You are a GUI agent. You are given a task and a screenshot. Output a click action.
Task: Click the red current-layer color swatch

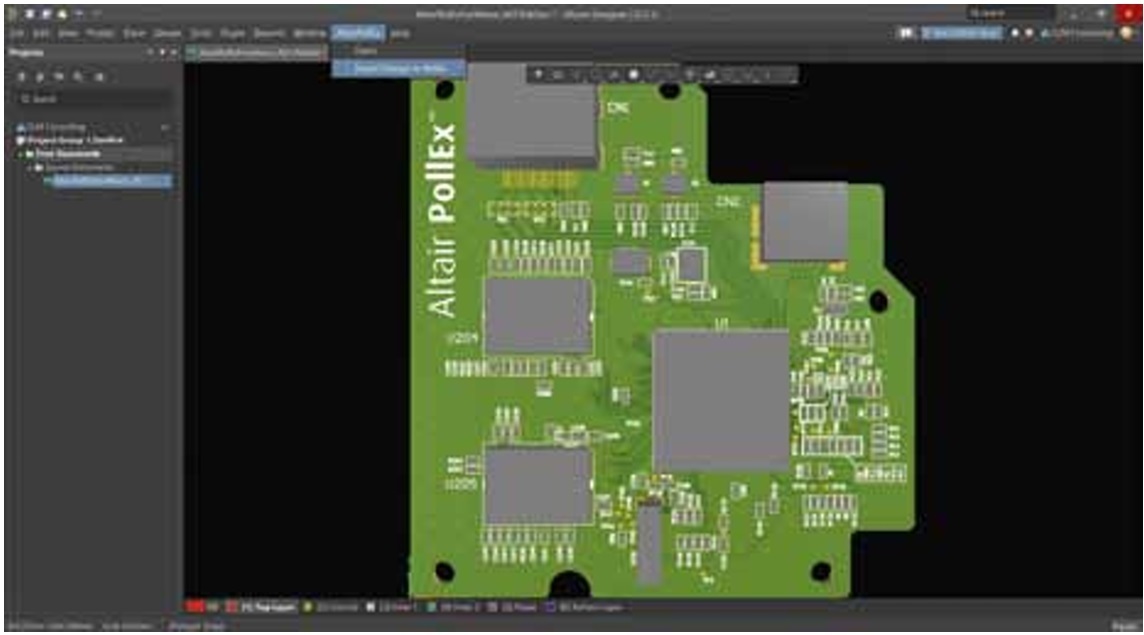point(195,607)
